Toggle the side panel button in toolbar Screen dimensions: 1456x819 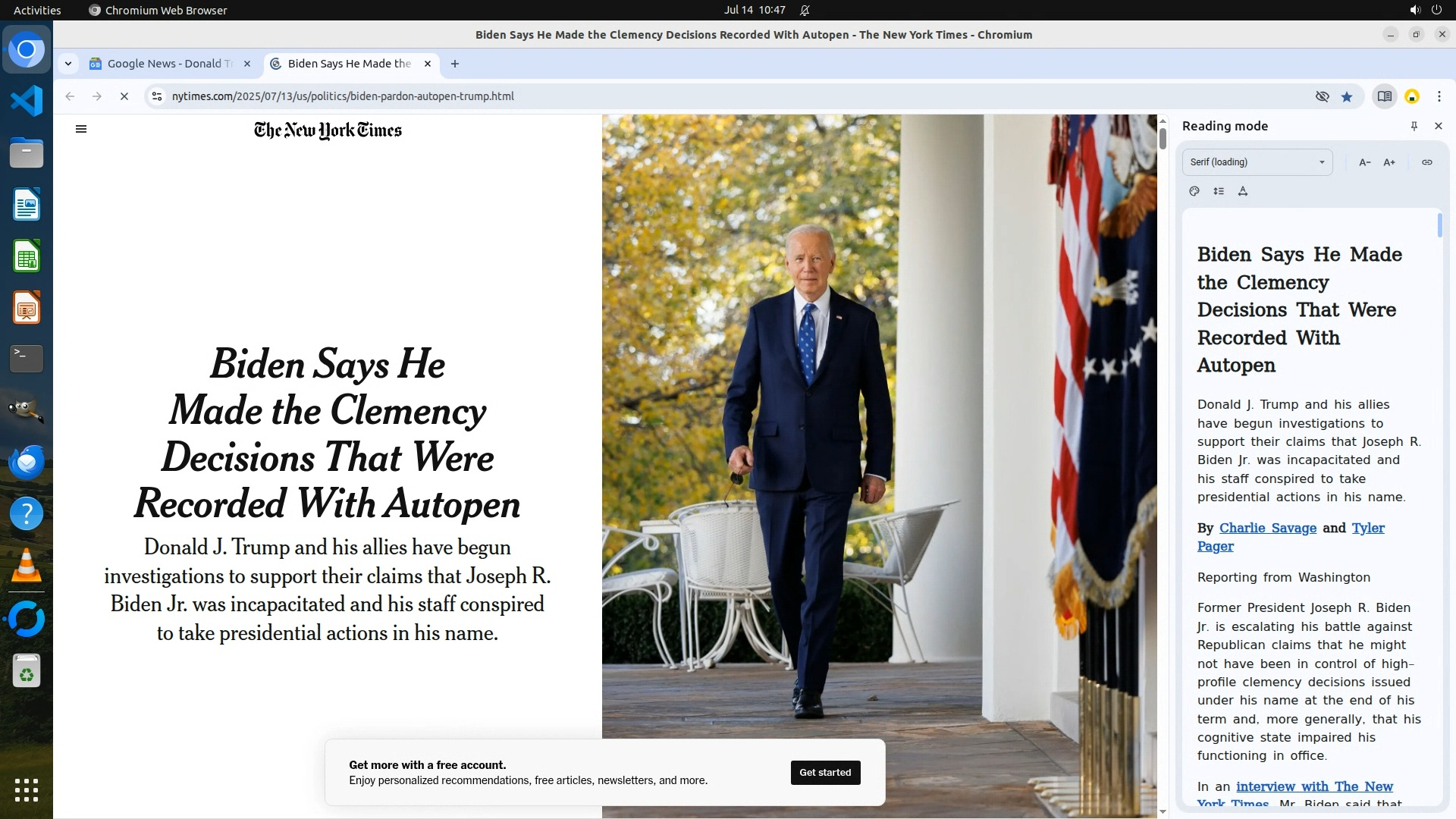point(1385,96)
